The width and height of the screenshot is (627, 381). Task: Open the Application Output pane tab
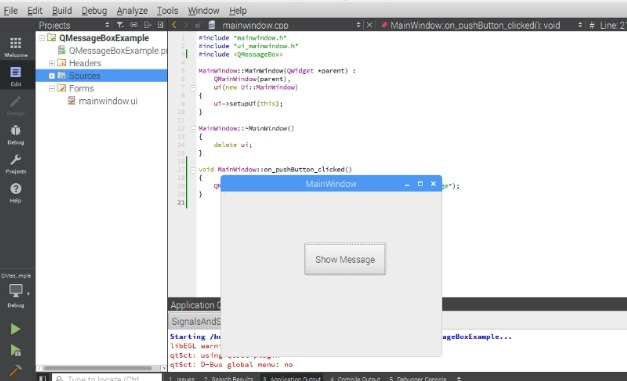click(292, 378)
